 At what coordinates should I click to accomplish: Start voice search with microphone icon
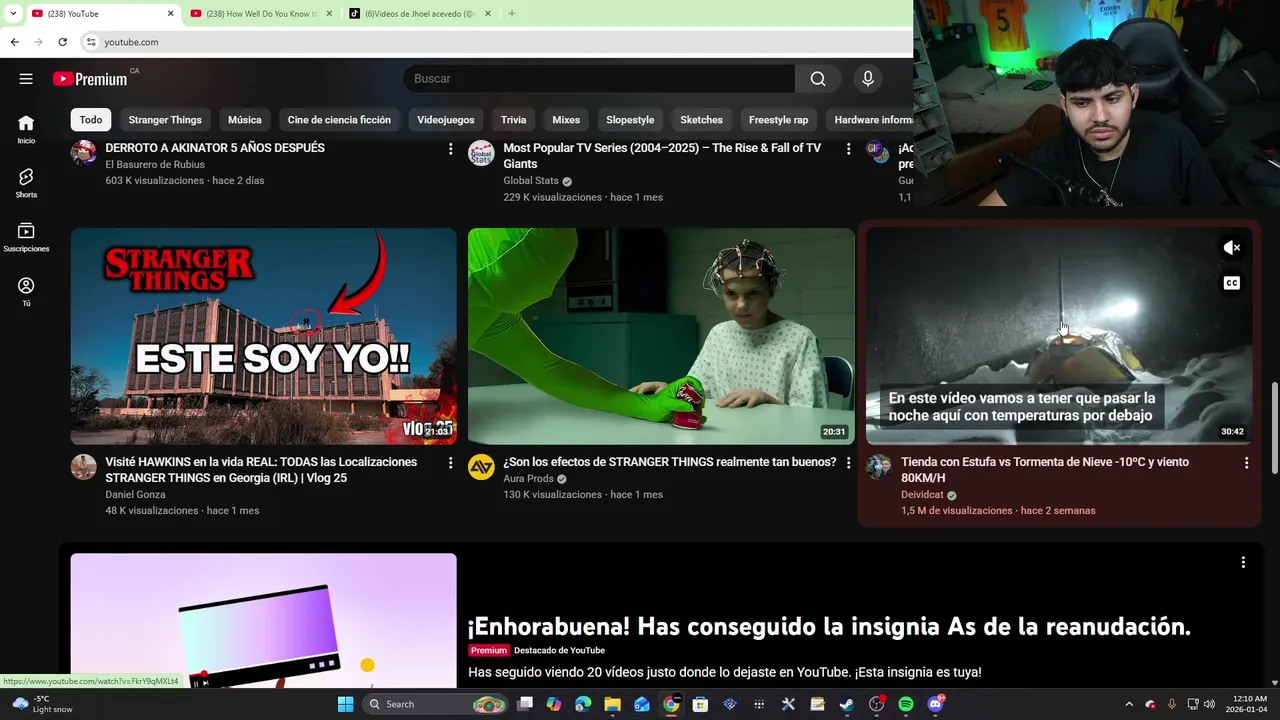click(867, 79)
